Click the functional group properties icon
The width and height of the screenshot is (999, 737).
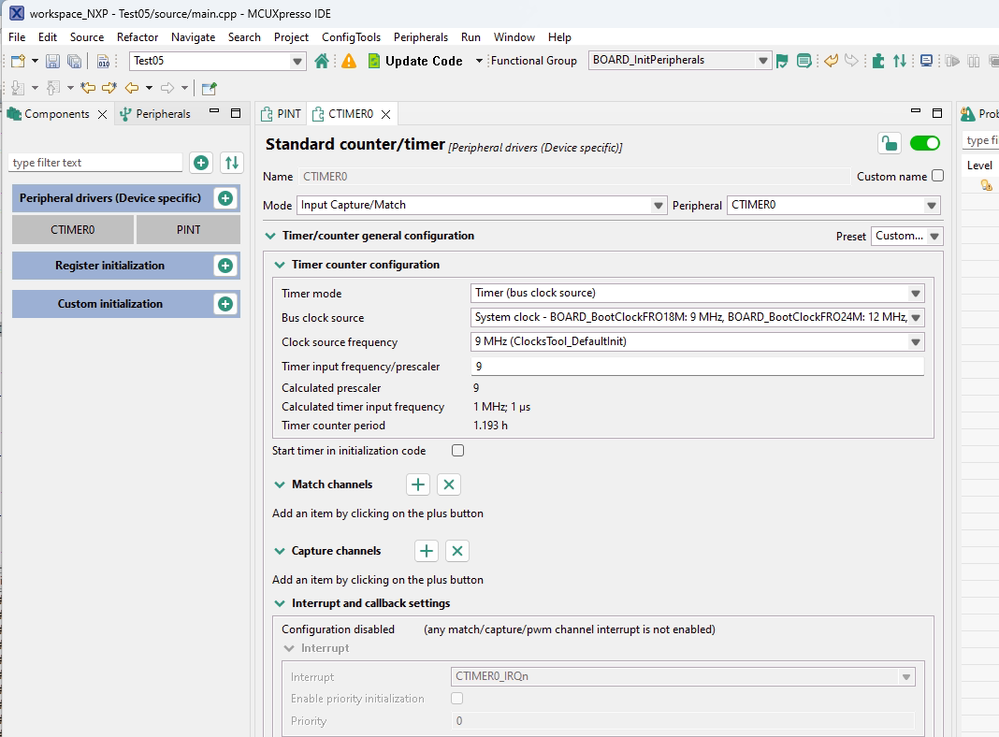tap(804, 61)
